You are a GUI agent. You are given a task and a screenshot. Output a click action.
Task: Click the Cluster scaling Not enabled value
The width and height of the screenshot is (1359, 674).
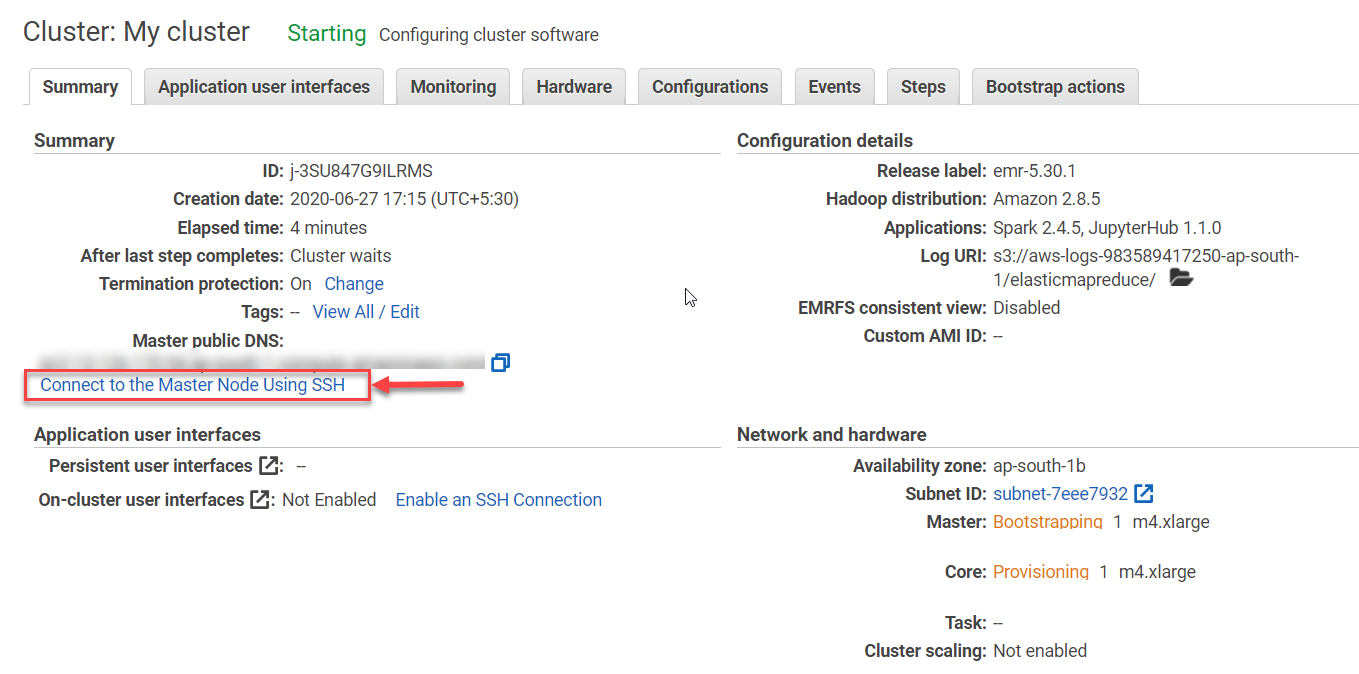(x=1040, y=651)
